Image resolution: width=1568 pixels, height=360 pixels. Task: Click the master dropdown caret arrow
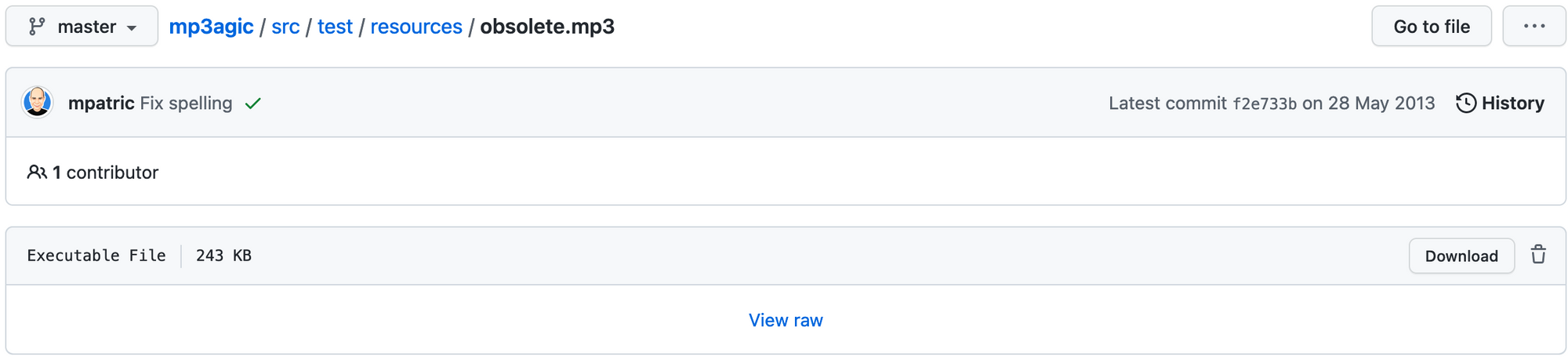pyautogui.click(x=132, y=28)
